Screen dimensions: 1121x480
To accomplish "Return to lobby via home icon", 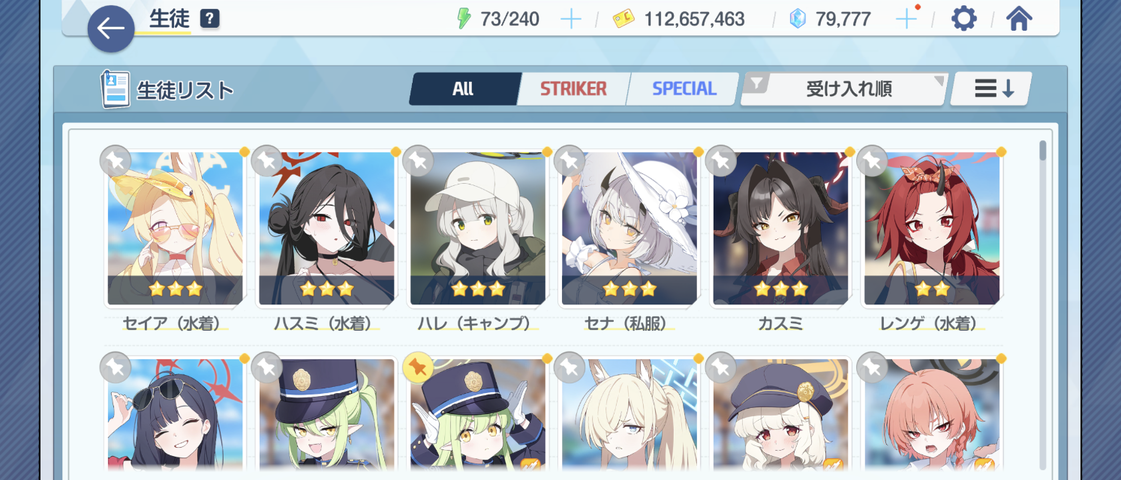I will coord(1019,19).
